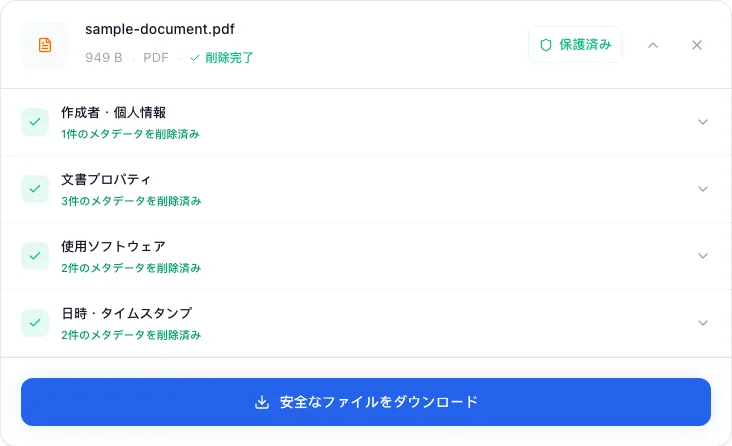Viewport: 732px width, 446px height.
Task: Expand the 使用ソフトウェア row chevron
Action: coord(703,256)
